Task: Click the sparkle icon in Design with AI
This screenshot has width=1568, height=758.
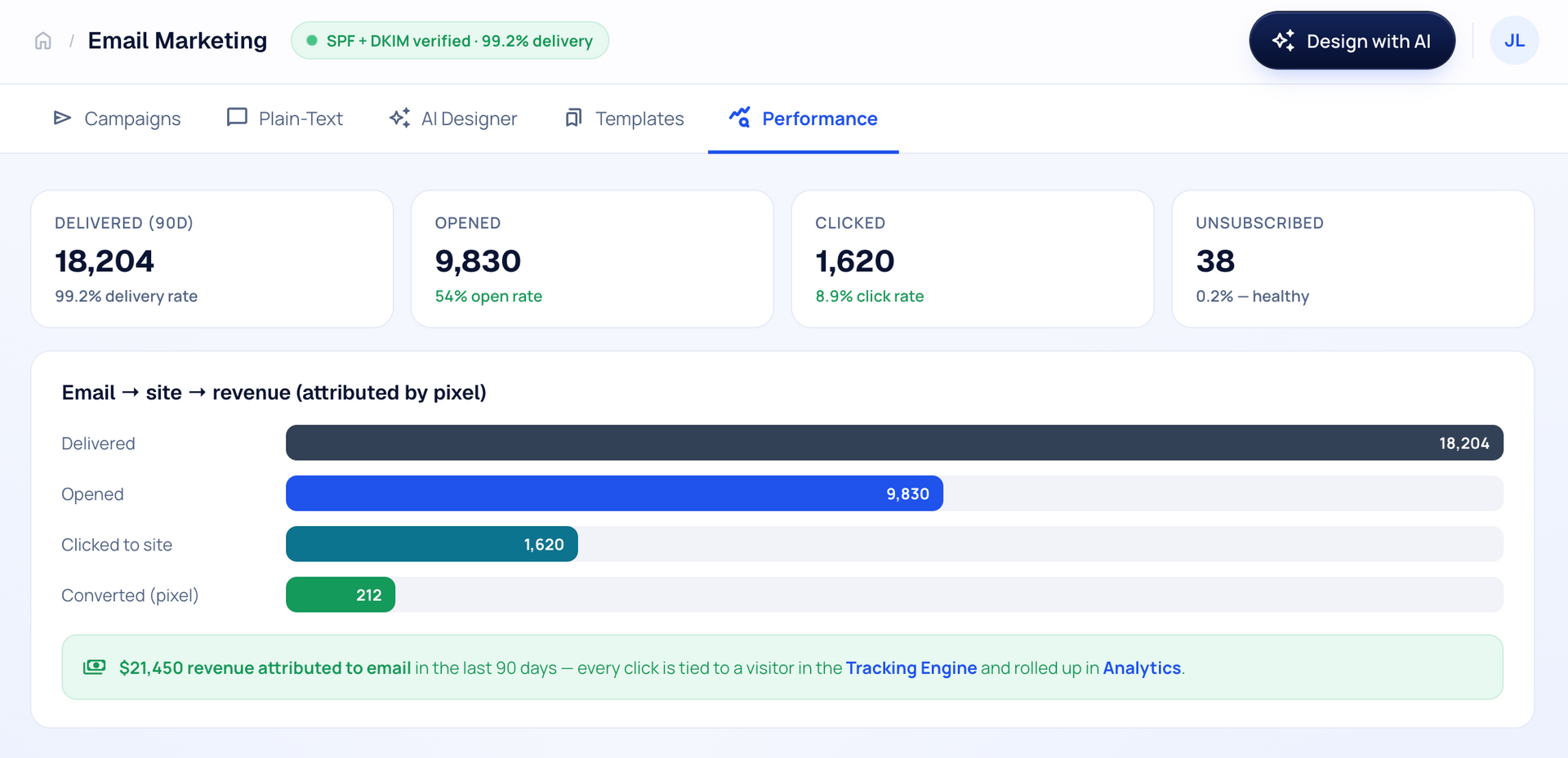Action: (1284, 40)
